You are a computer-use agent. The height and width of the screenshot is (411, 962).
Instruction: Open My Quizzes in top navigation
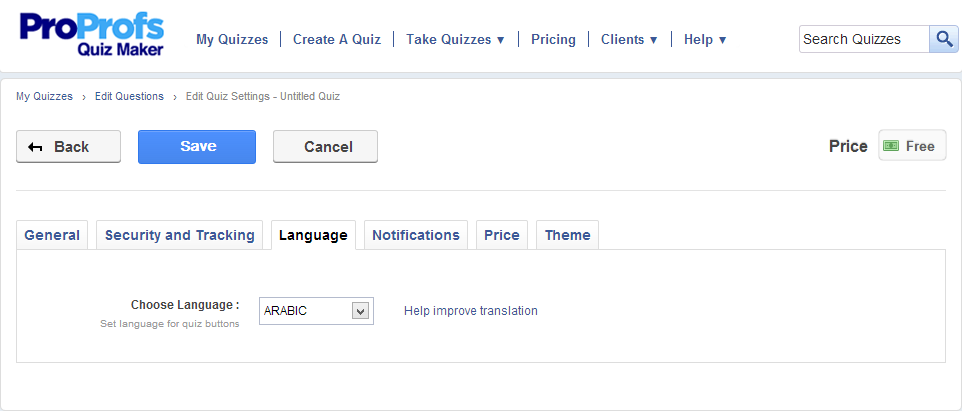pyautogui.click(x=232, y=40)
